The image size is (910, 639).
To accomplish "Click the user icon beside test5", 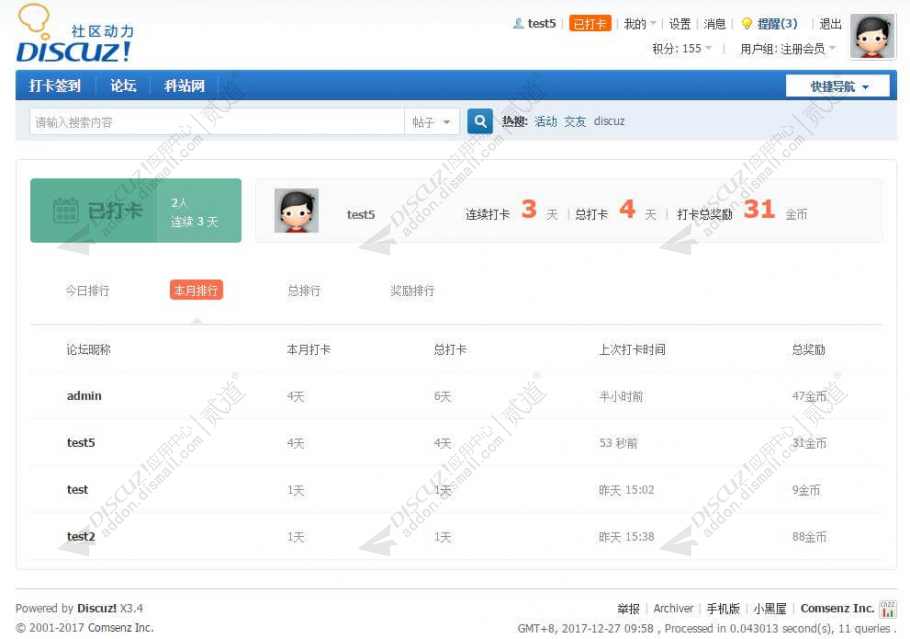I will pos(518,24).
